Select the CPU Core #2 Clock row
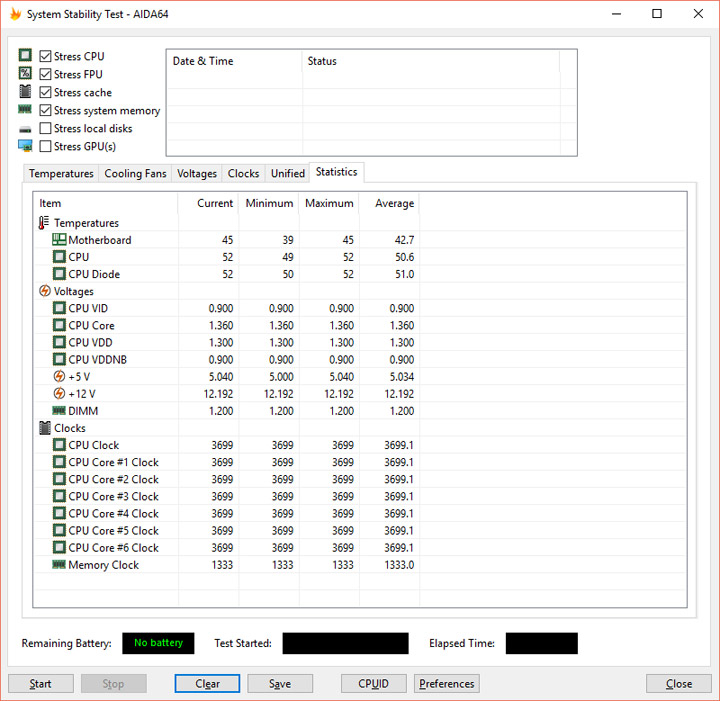720x701 pixels. (x=113, y=479)
